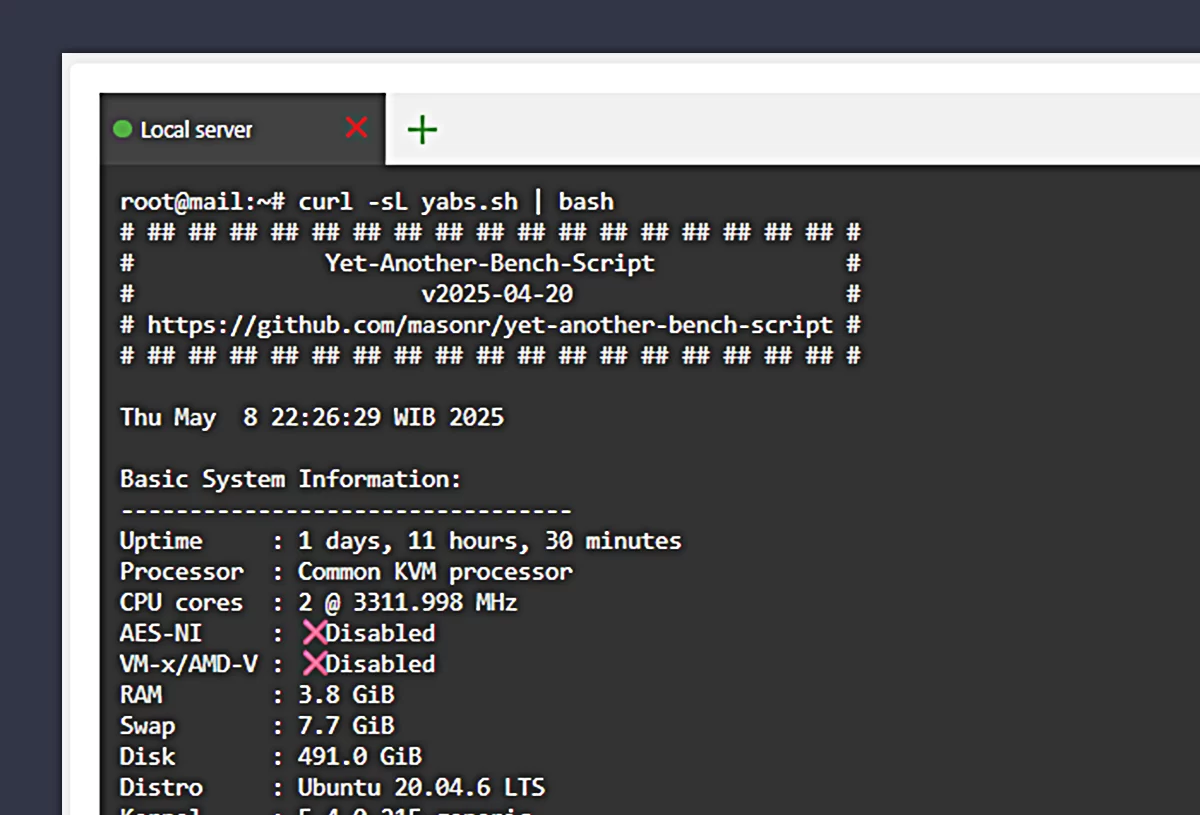1200x815 pixels.
Task: Click the CPU cores 3311.998 MHz value
Action: (x=407, y=603)
